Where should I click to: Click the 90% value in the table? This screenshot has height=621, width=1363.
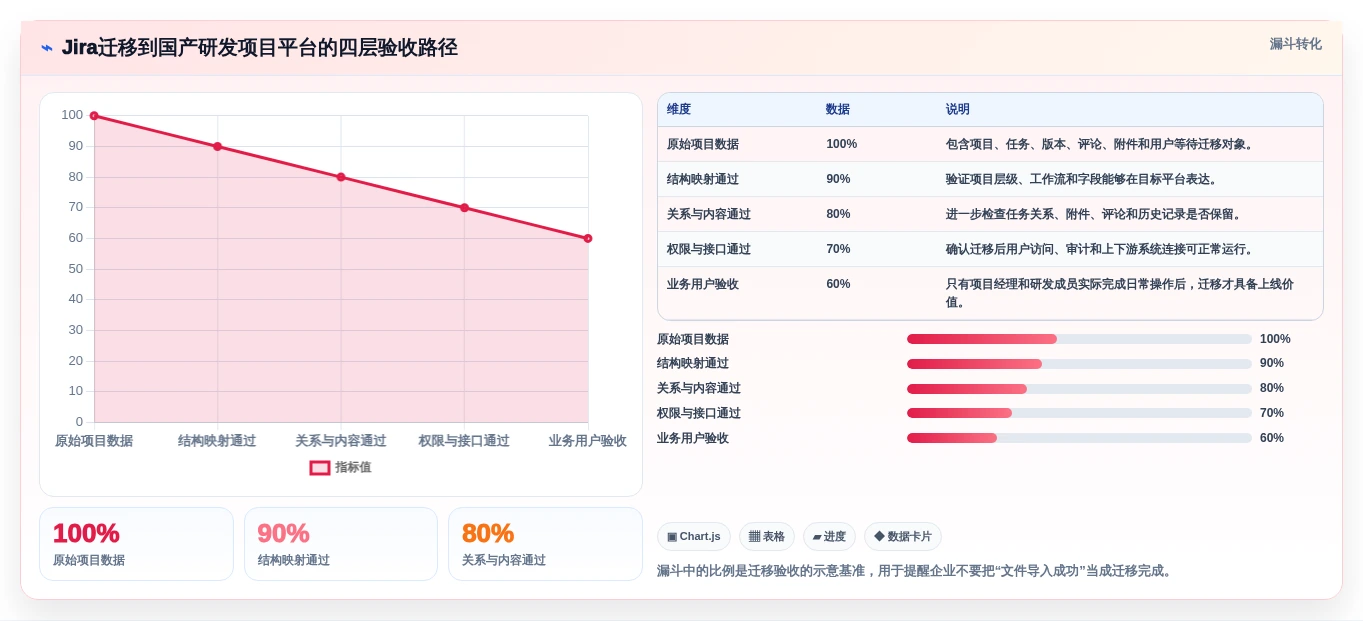coord(838,179)
